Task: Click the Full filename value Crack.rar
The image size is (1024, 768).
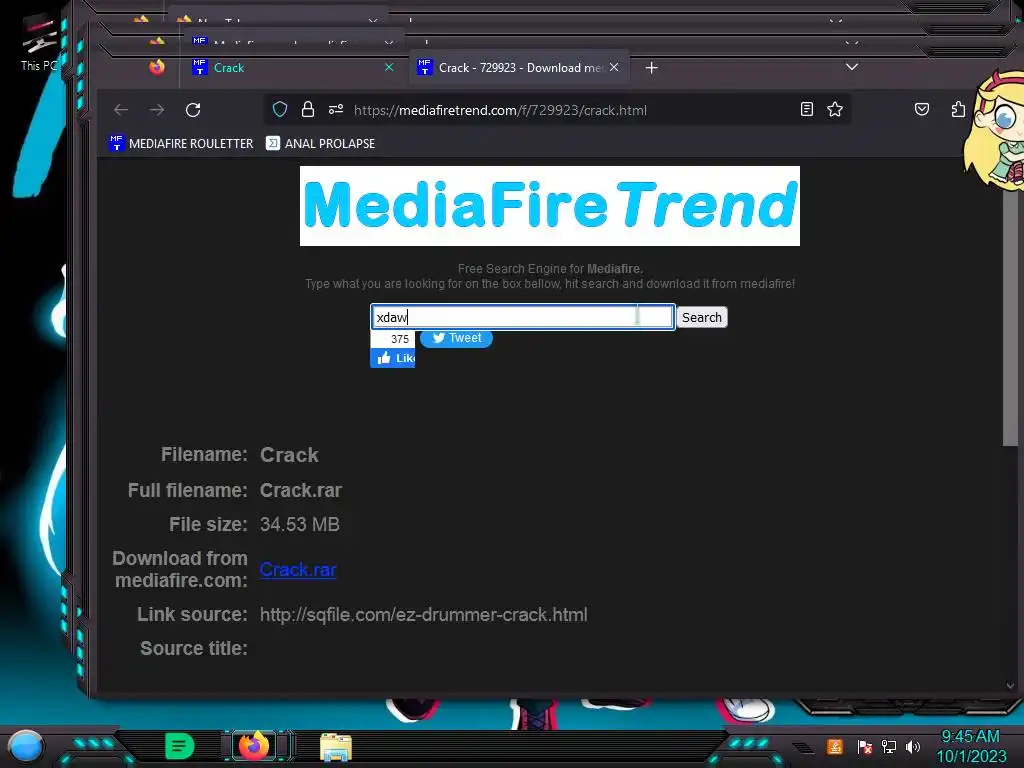Action: click(x=301, y=490)
